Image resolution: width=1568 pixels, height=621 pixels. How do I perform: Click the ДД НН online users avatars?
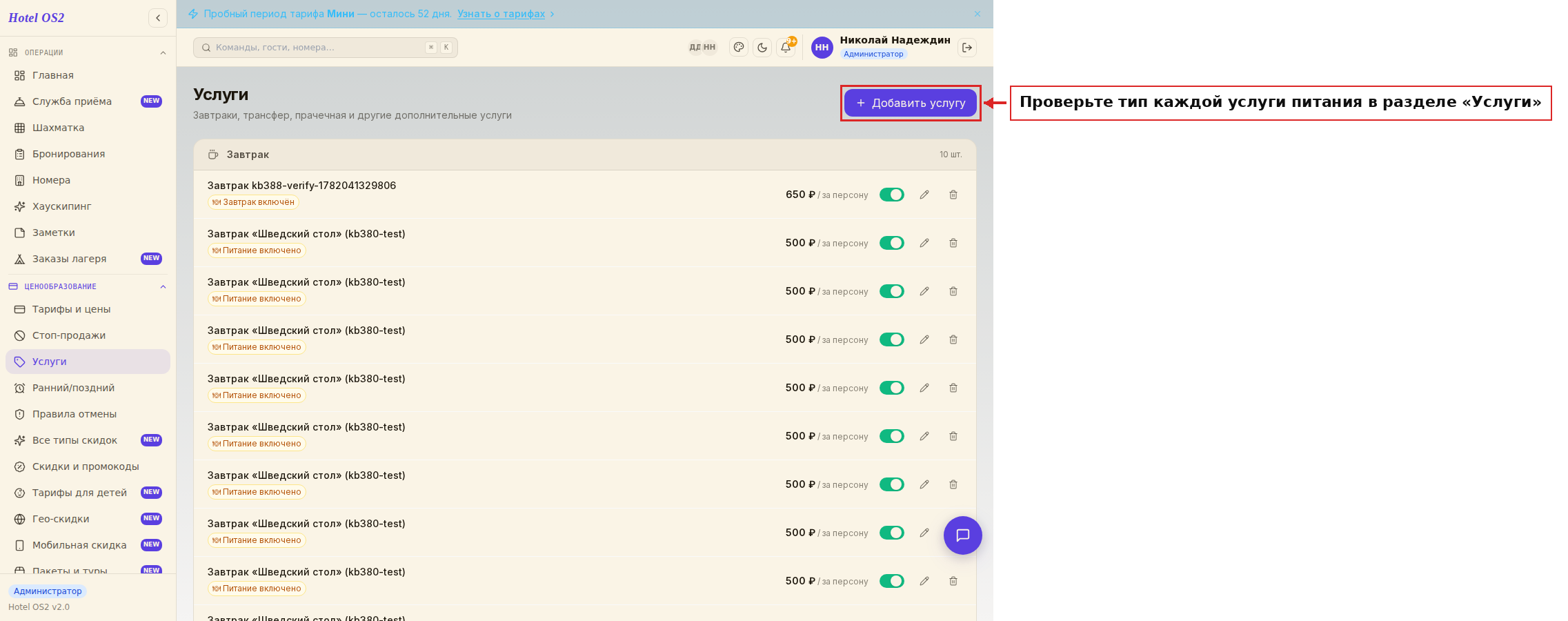702,48
